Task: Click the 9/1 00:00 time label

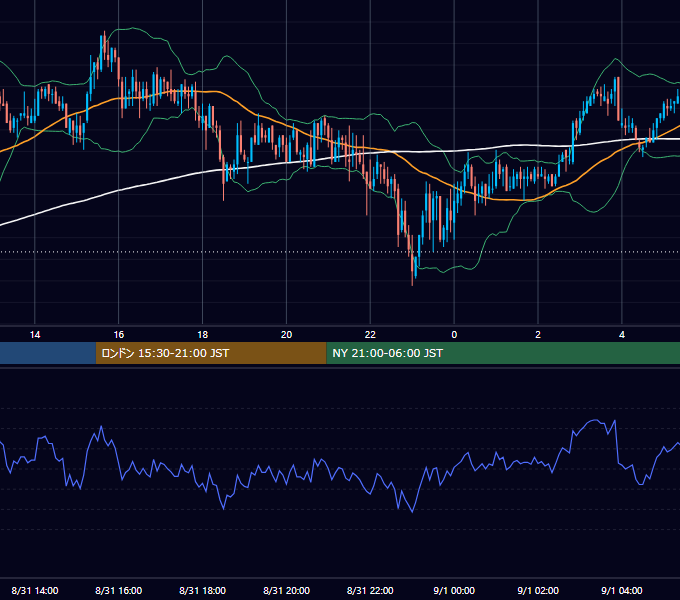Action: 454,590
